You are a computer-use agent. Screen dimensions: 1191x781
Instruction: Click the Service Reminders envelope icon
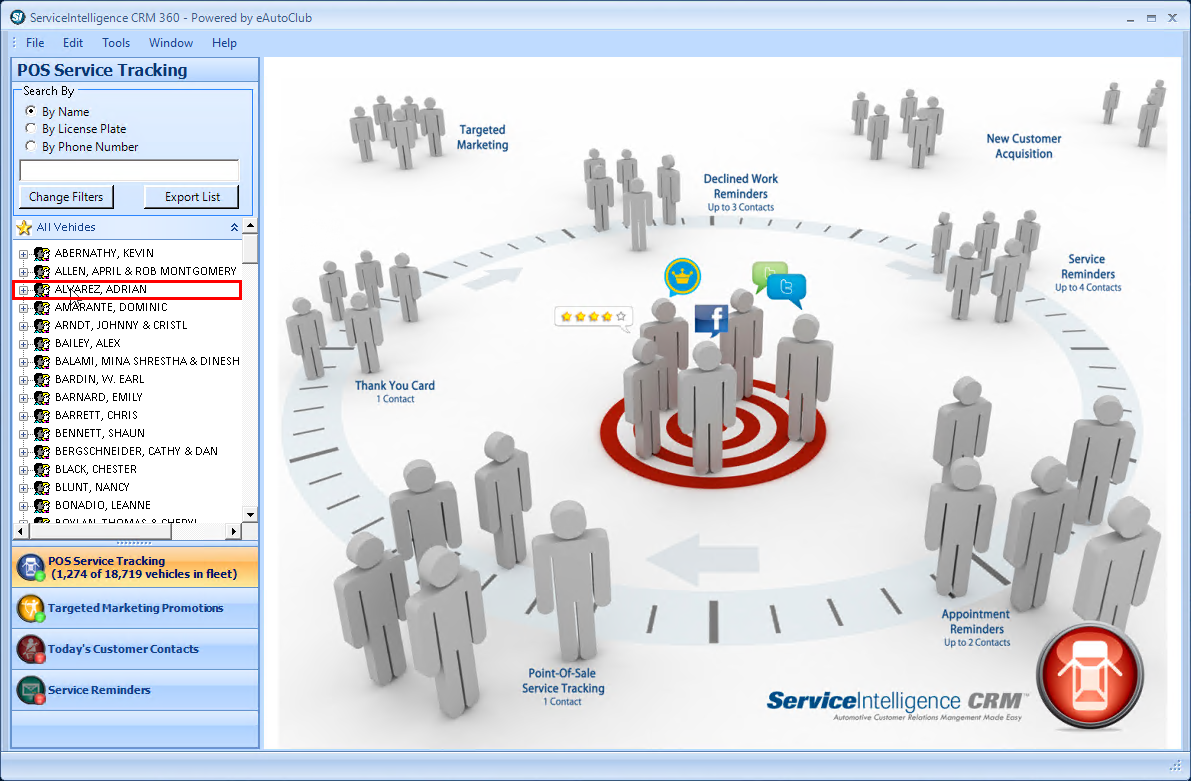30,690
